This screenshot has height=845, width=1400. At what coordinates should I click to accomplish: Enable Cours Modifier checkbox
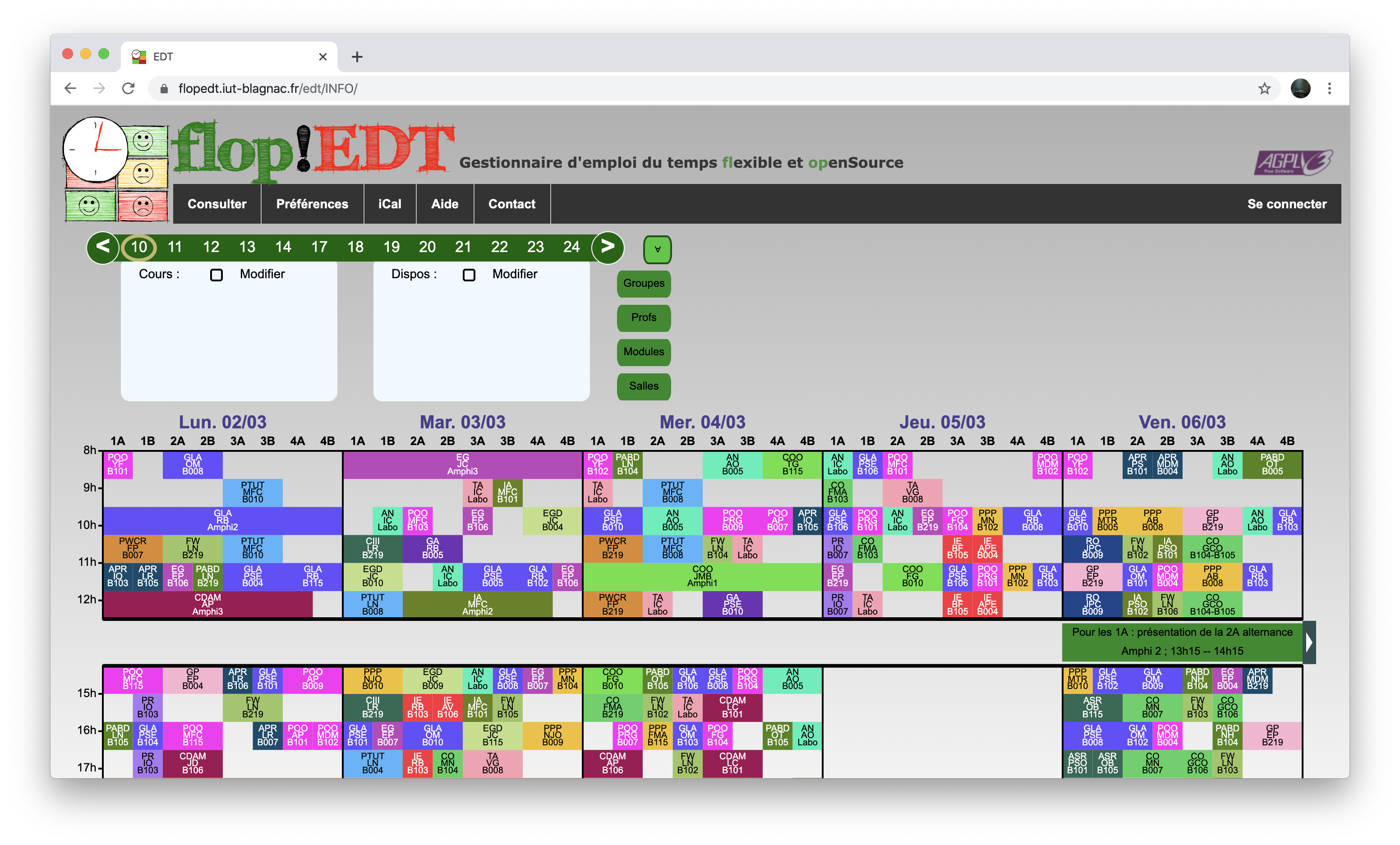(x=216, y=275)
